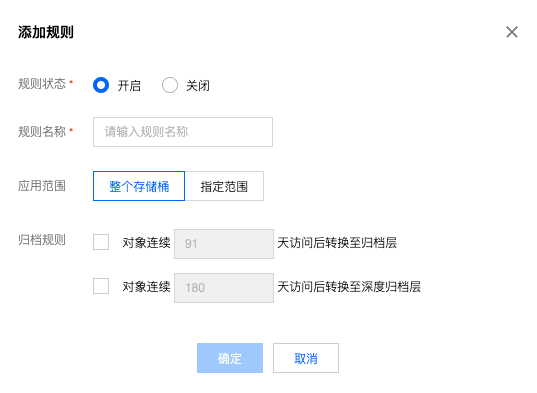Cancel the dialog with the 取消 button
Viewport: 537px width, 393px height.
click(x=306, y=358)
